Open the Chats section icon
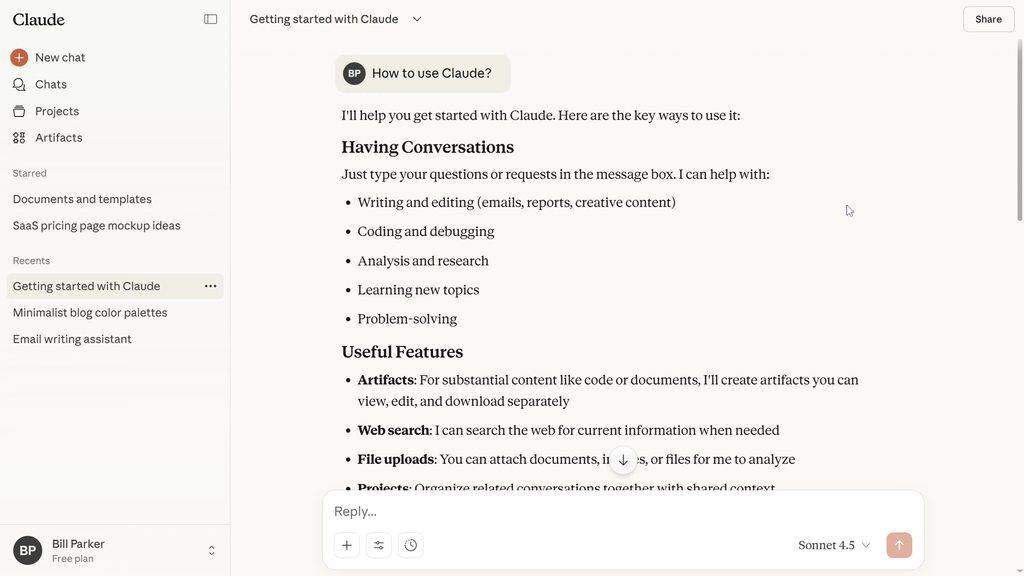The image size is (1024, 576). pos(19,85)
